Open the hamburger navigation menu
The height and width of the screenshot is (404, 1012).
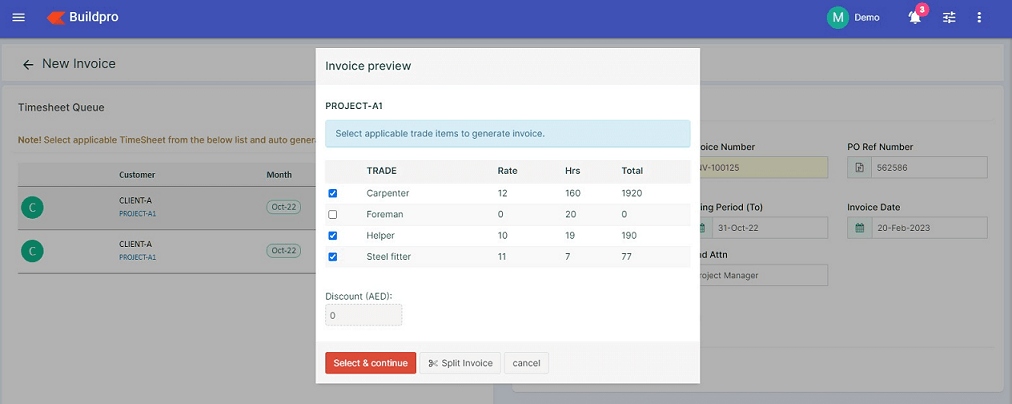point(19,17)
